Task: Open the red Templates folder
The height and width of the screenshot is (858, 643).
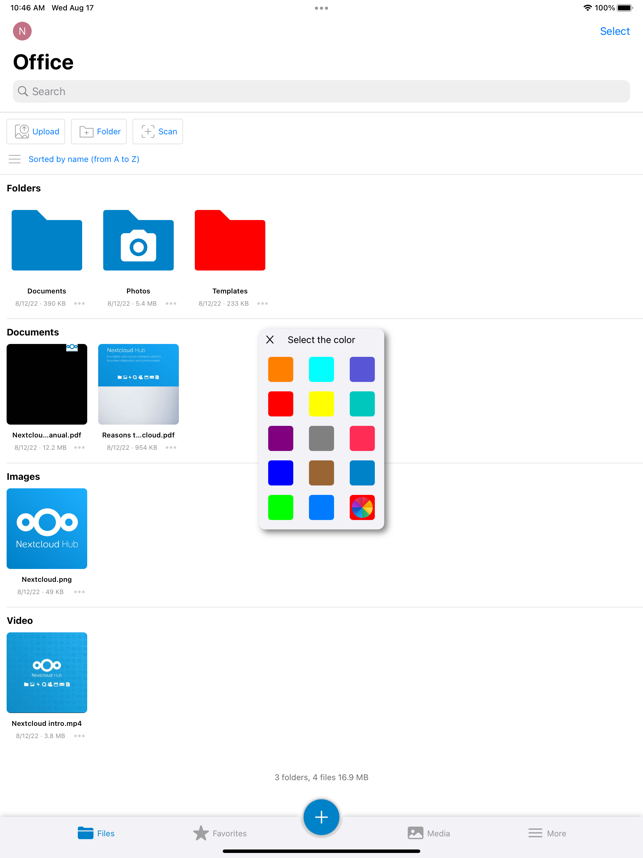Action: tap(230, 241)
